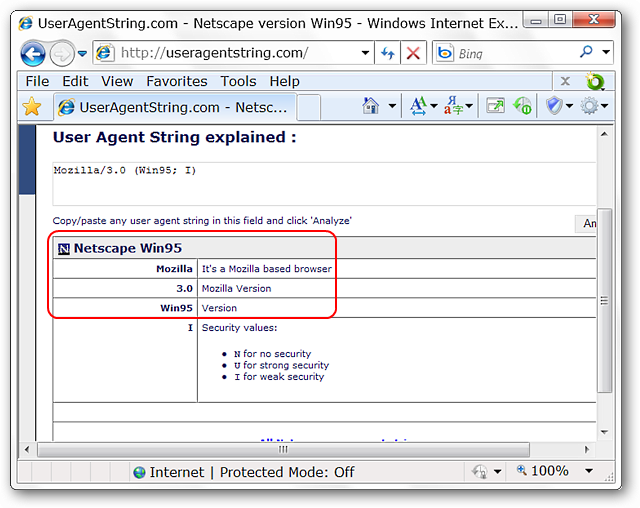Click the vertical scrollbar down arrow
The width and height of the screenshot is (640, 508).
pos(604,432)
